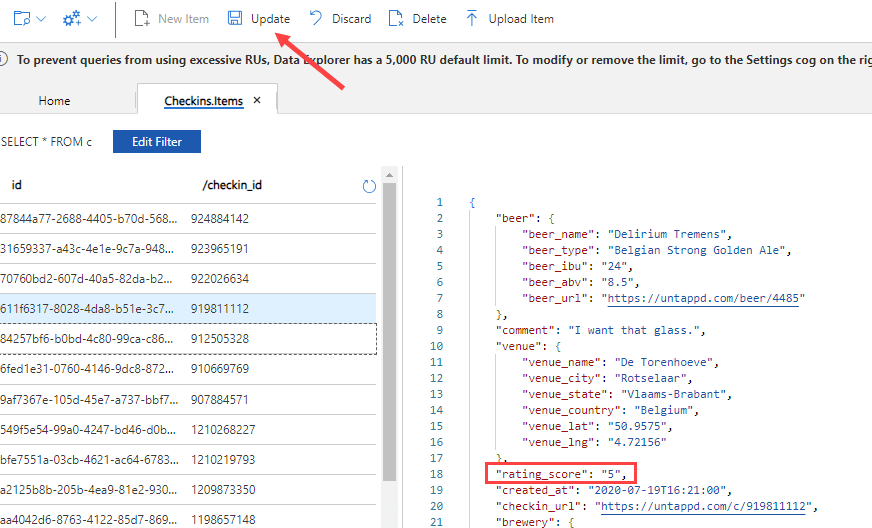Click the new container icon

[21, 19]
